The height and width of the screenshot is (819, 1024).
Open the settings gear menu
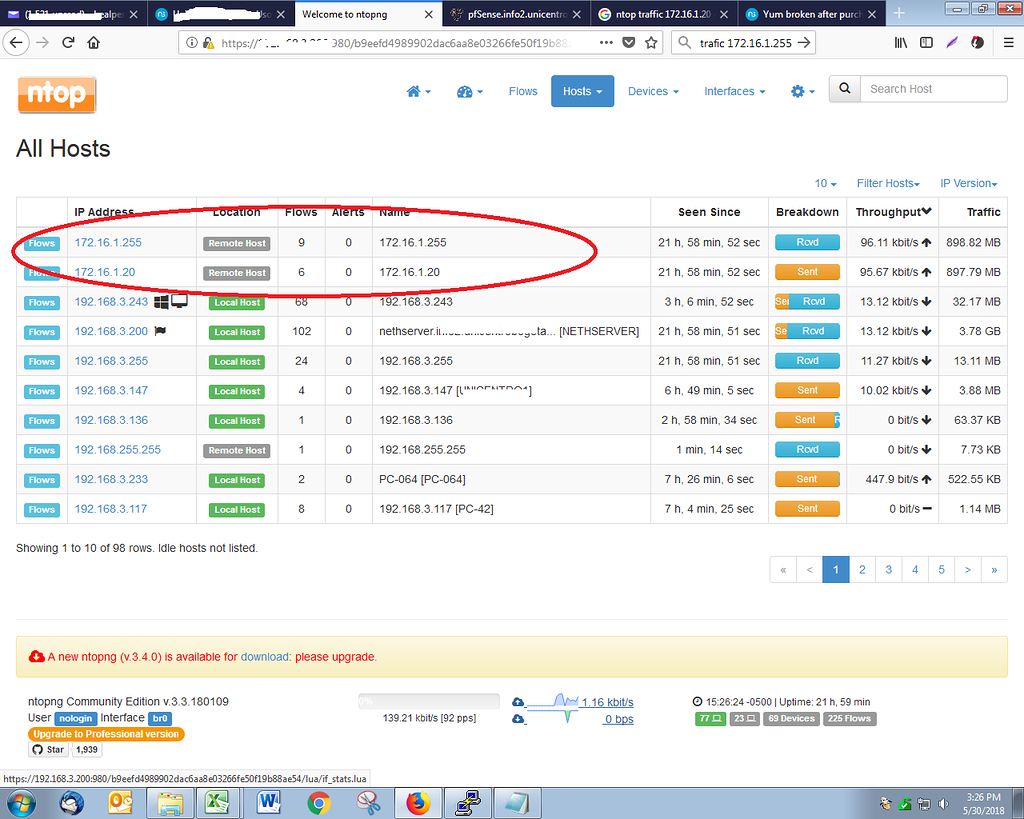(x=803, y=91)
